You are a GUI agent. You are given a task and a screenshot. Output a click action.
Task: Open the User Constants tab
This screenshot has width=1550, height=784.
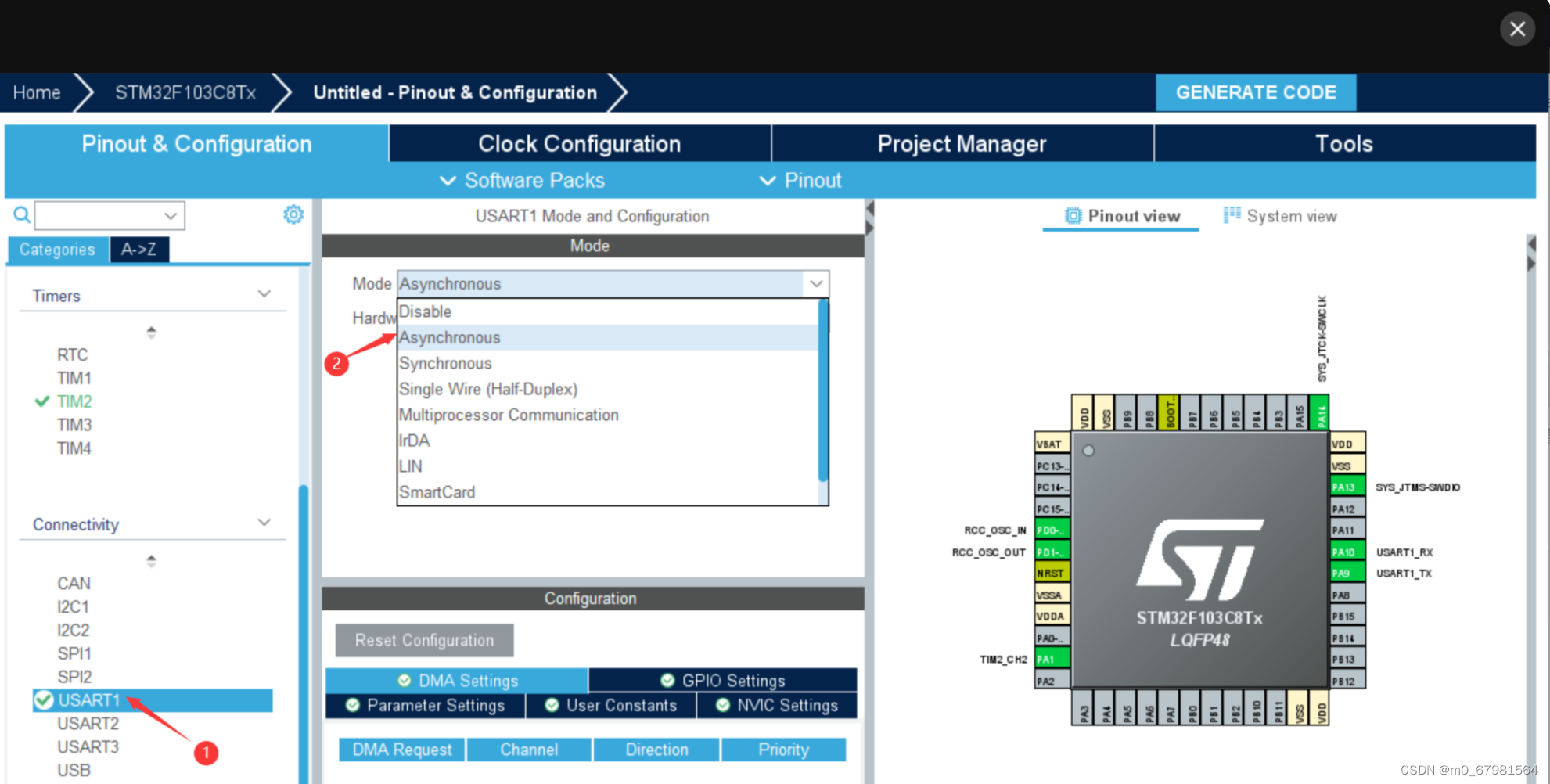click(x=611, y=706)
